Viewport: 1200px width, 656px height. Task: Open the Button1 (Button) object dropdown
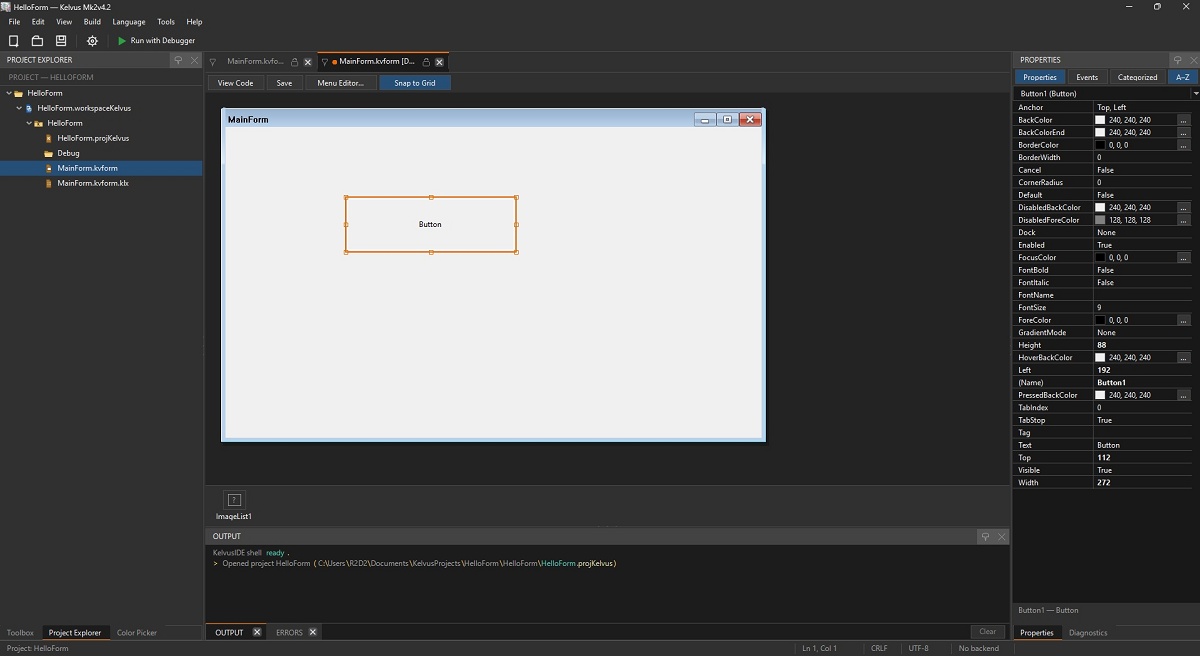[x=1196, y=93]
